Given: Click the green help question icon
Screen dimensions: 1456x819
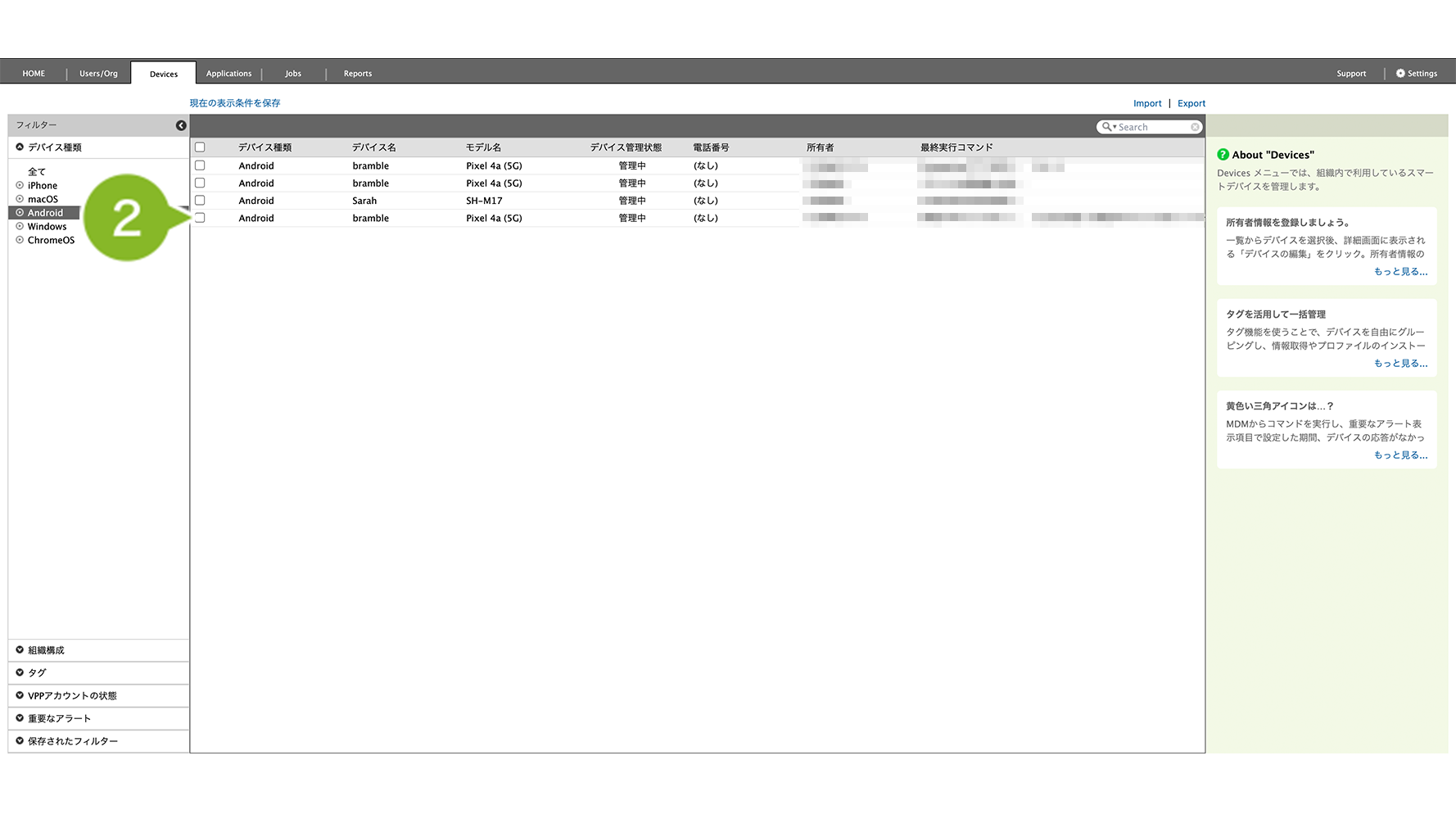Looking at the screenshot, I should point(1223,155).
